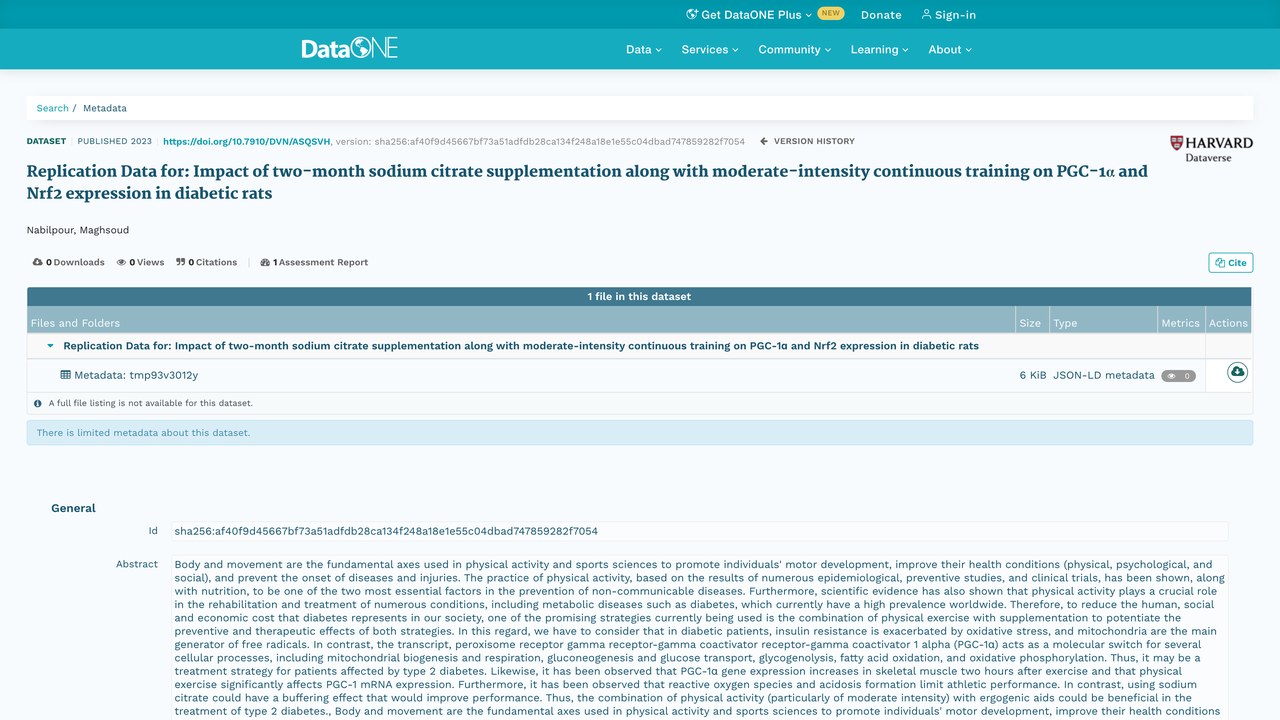Click the Metadata: tmp93v3012y file name

coord(136,375)
